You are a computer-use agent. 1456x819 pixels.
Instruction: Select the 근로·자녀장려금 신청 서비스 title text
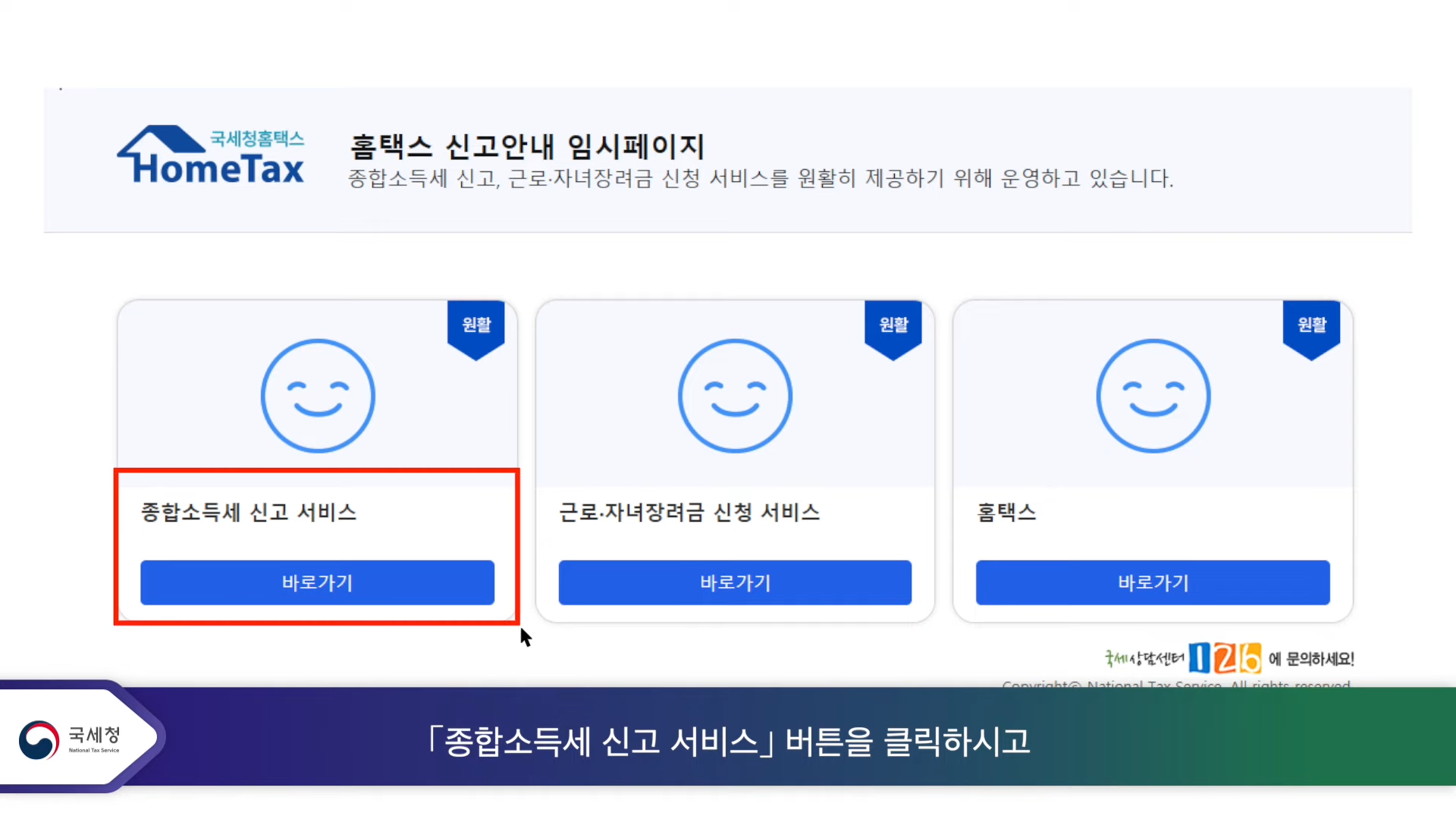[x=689, y=513]
